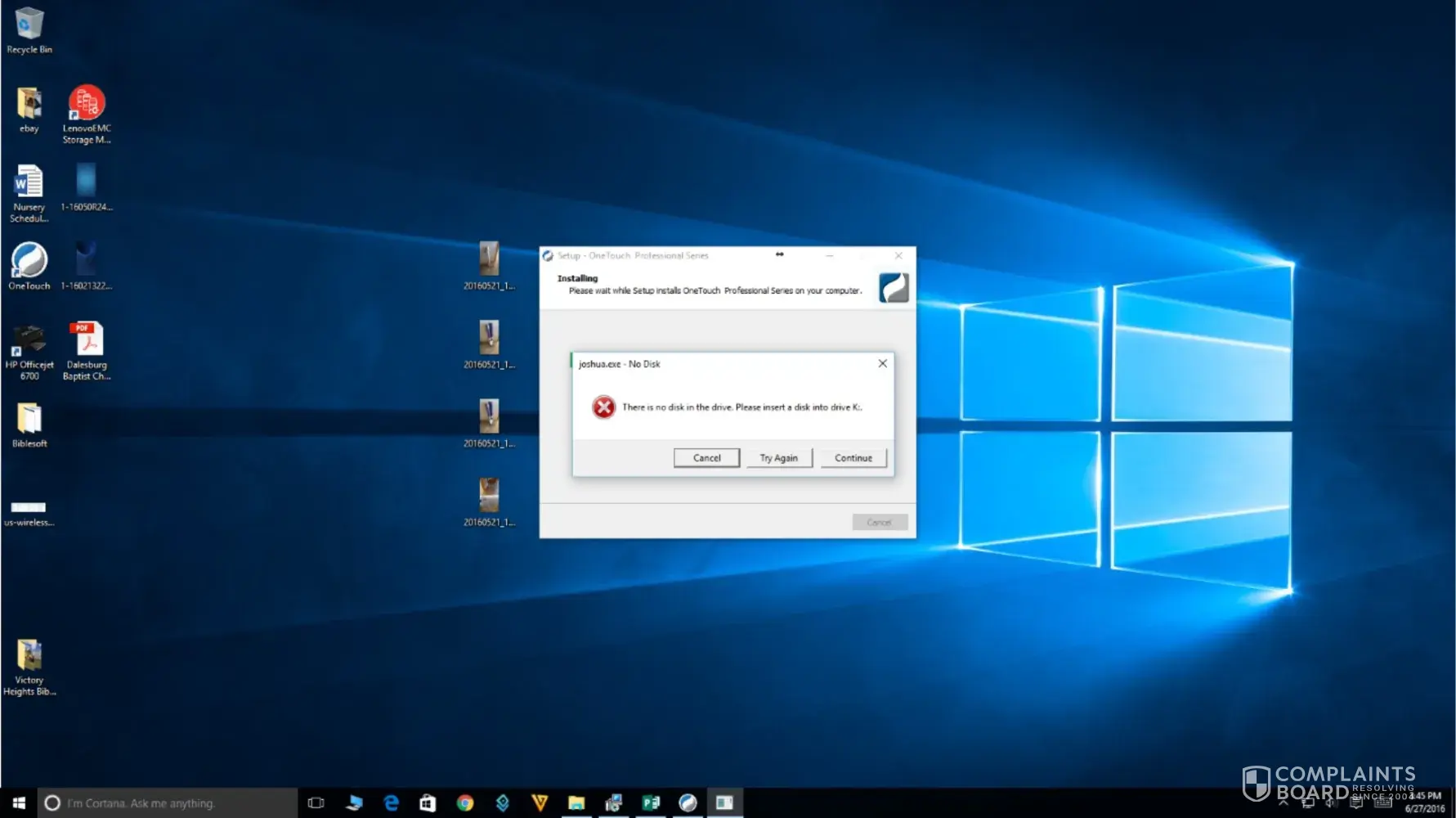Open the Recycle Bin desktop icon

click(29, 25)
